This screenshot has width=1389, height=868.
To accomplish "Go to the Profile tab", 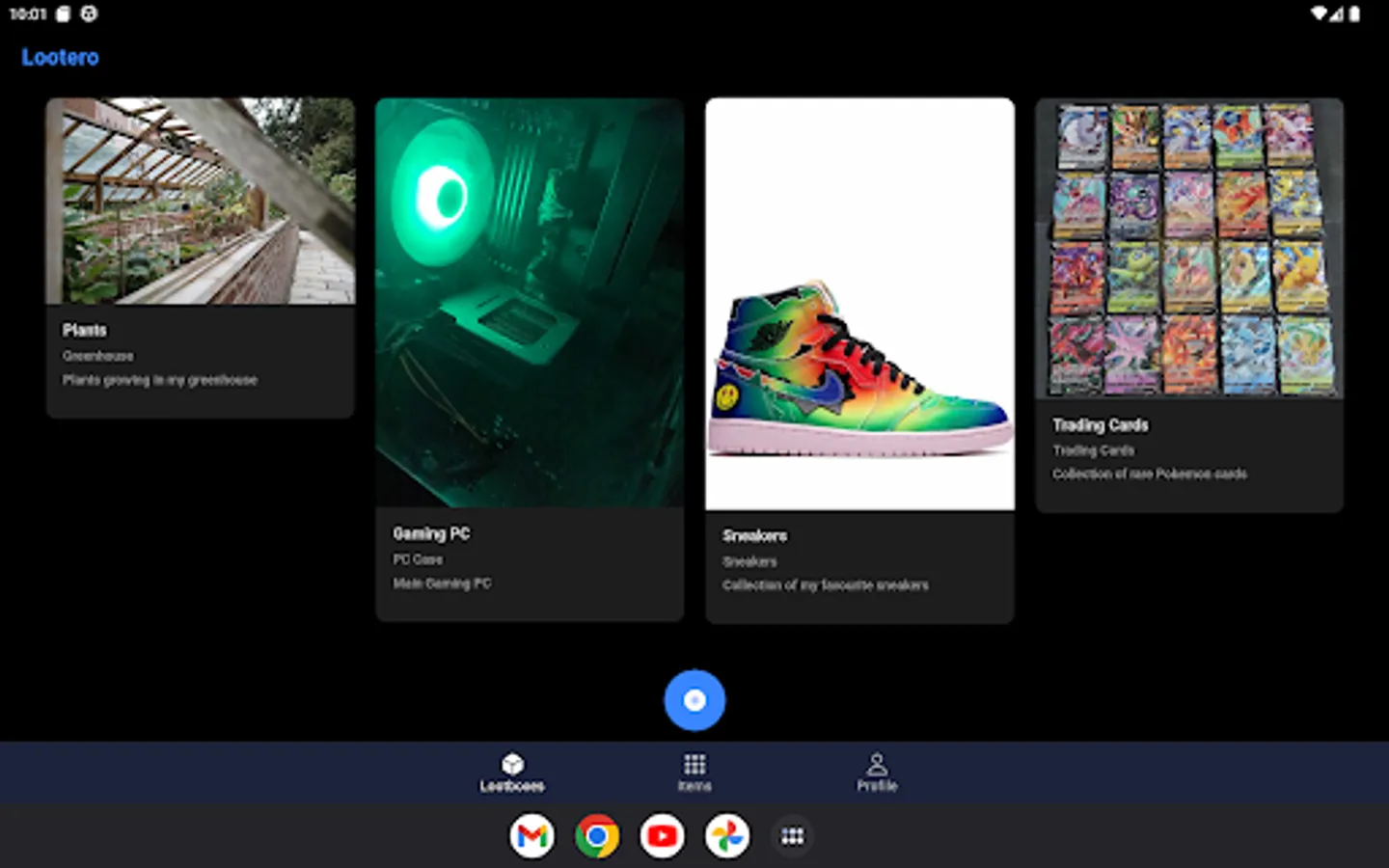I will tap(877, 773).
